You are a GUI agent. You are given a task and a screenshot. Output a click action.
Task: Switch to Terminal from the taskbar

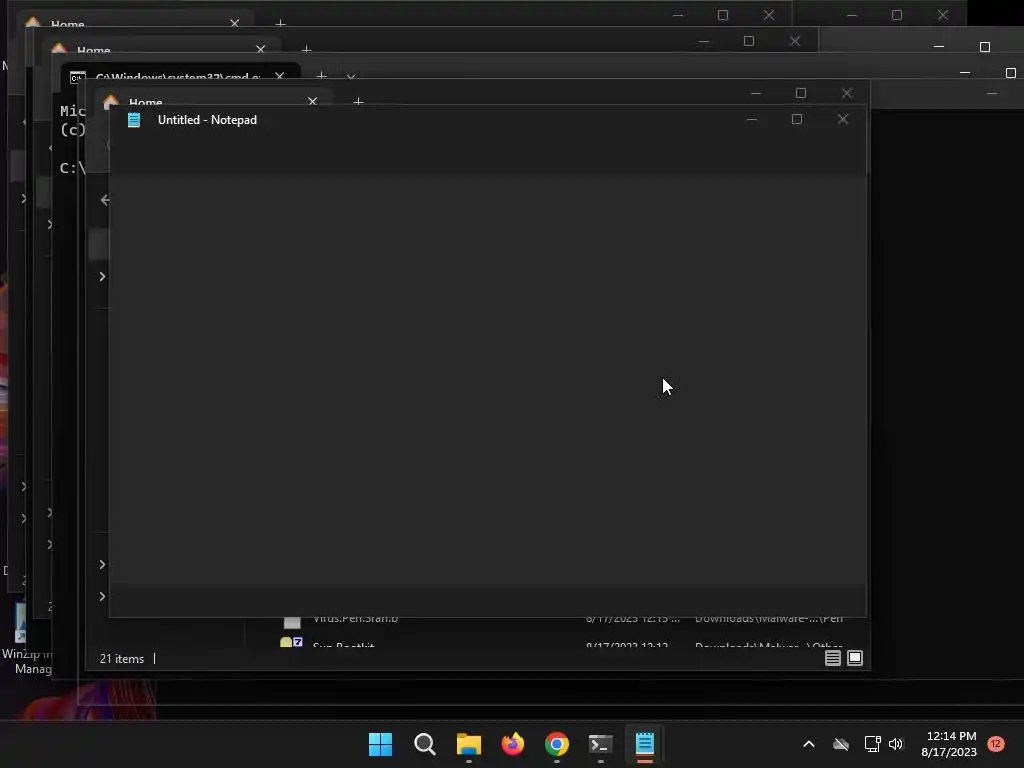pos(600,744)
